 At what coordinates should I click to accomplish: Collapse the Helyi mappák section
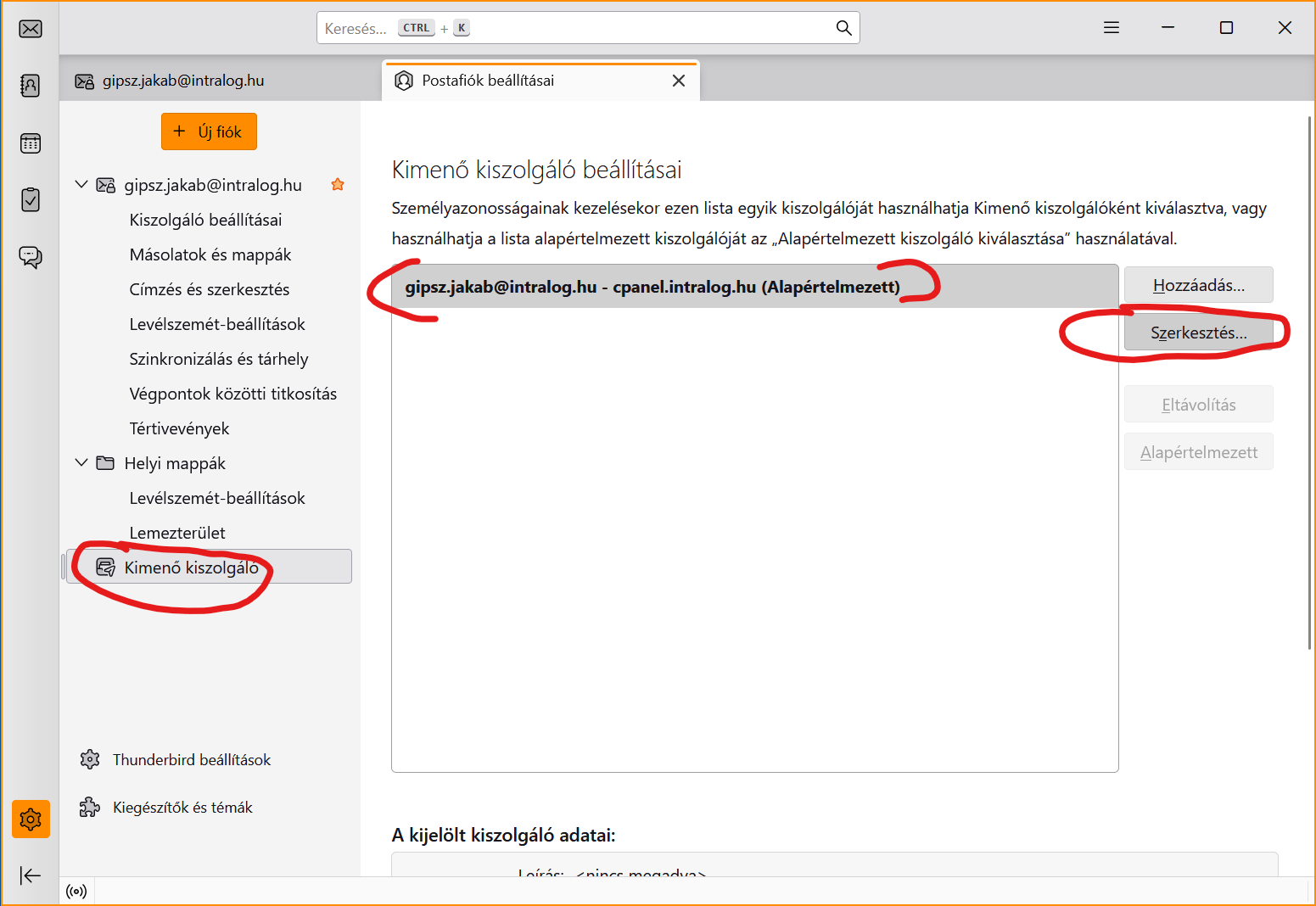(x=81, y=463)
